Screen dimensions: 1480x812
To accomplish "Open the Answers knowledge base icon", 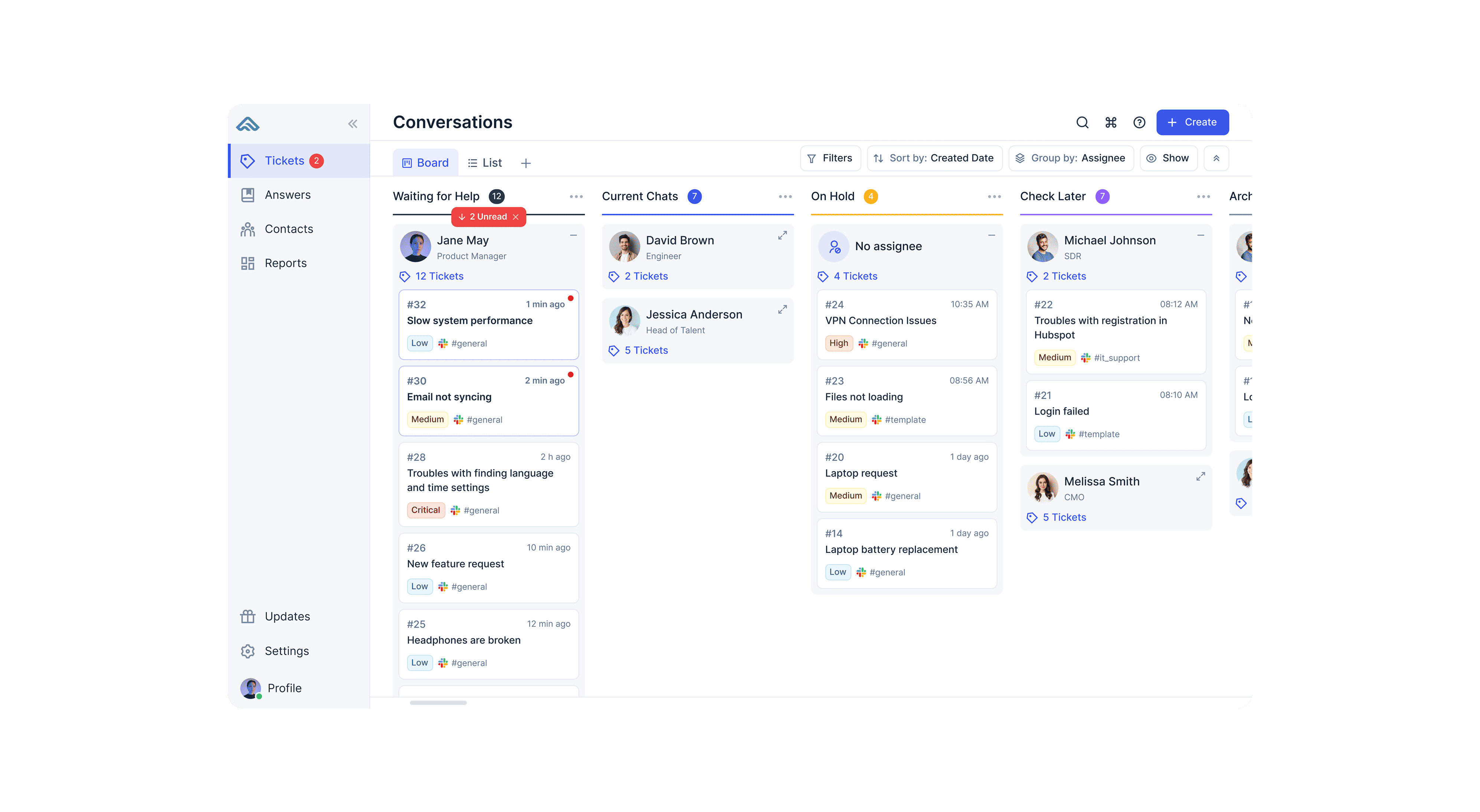I will click(x=248, y=195).
